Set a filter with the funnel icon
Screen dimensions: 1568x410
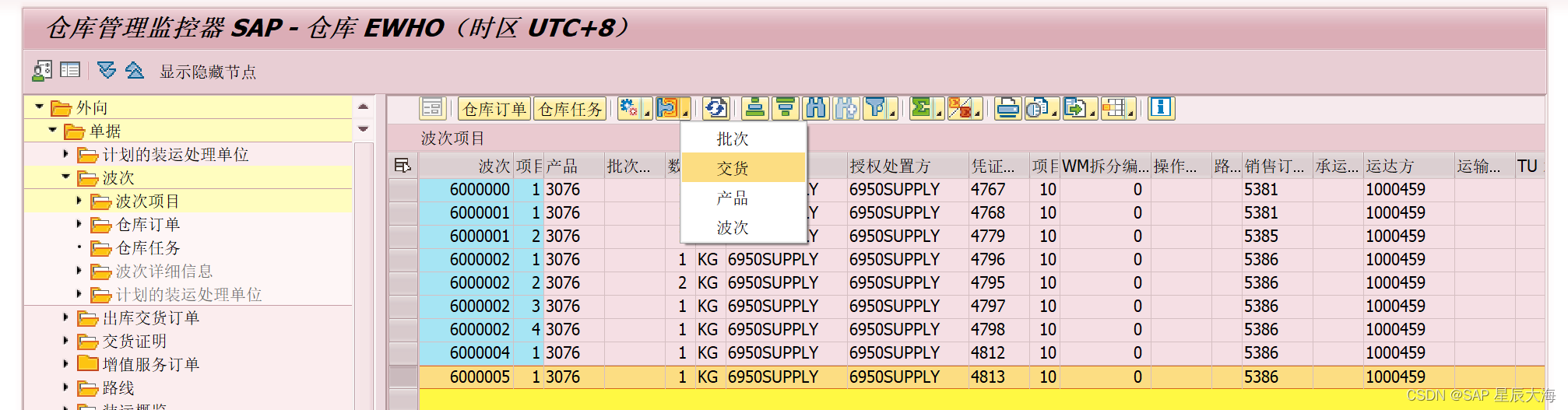[875, 108]
